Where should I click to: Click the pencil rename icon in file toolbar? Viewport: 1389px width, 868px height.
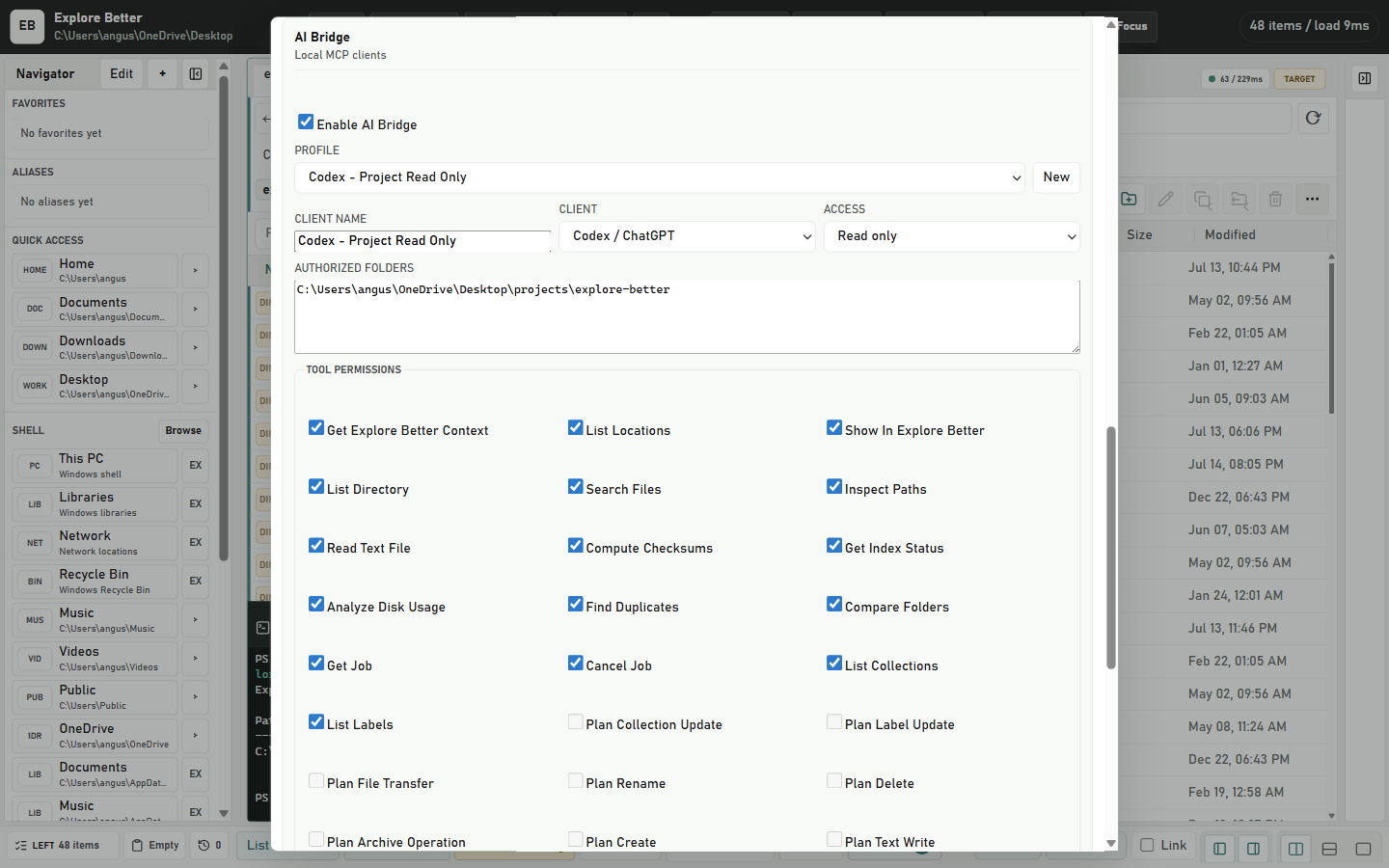(1165, 200)
